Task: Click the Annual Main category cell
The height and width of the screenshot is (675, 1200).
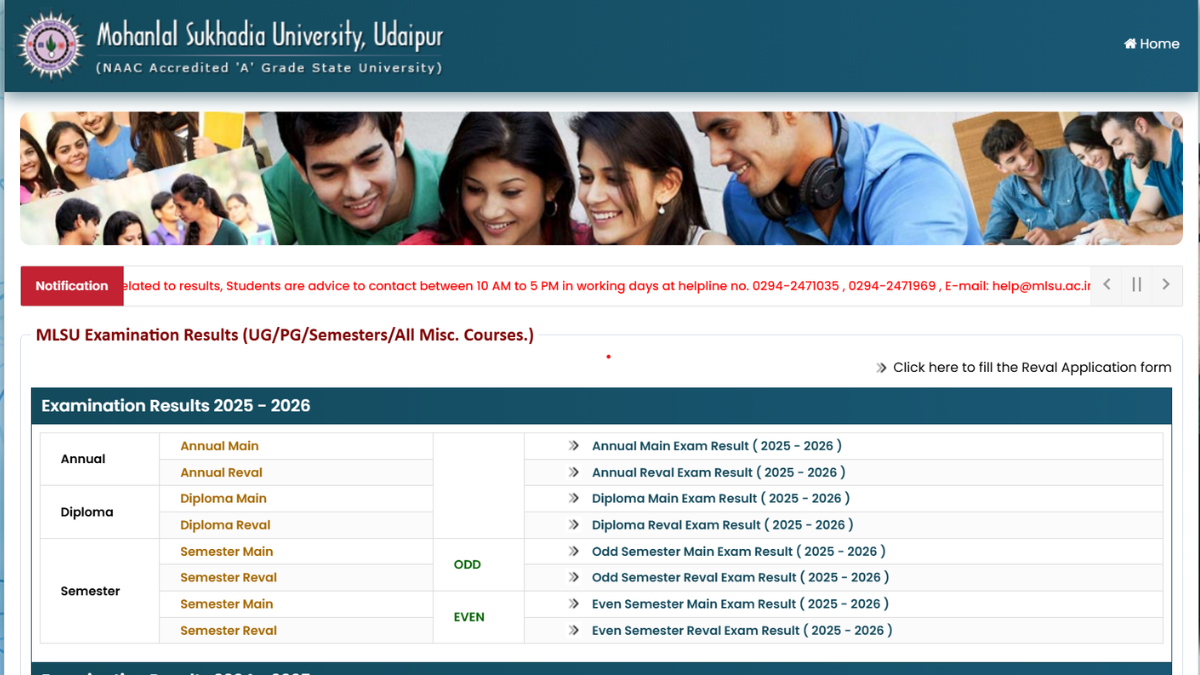Action: (x=296, y=446)
